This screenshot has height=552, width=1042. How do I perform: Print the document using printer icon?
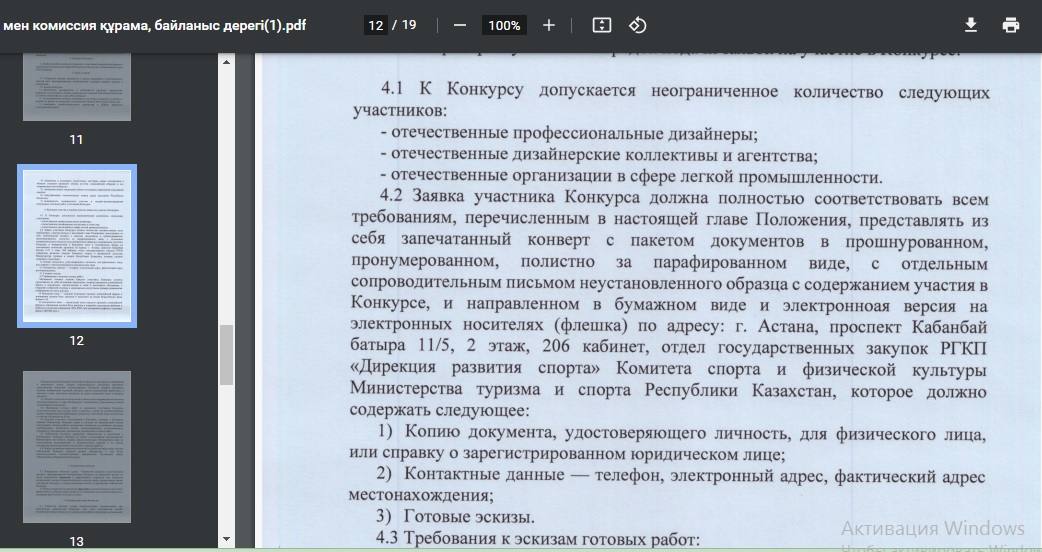[1011, 25]
